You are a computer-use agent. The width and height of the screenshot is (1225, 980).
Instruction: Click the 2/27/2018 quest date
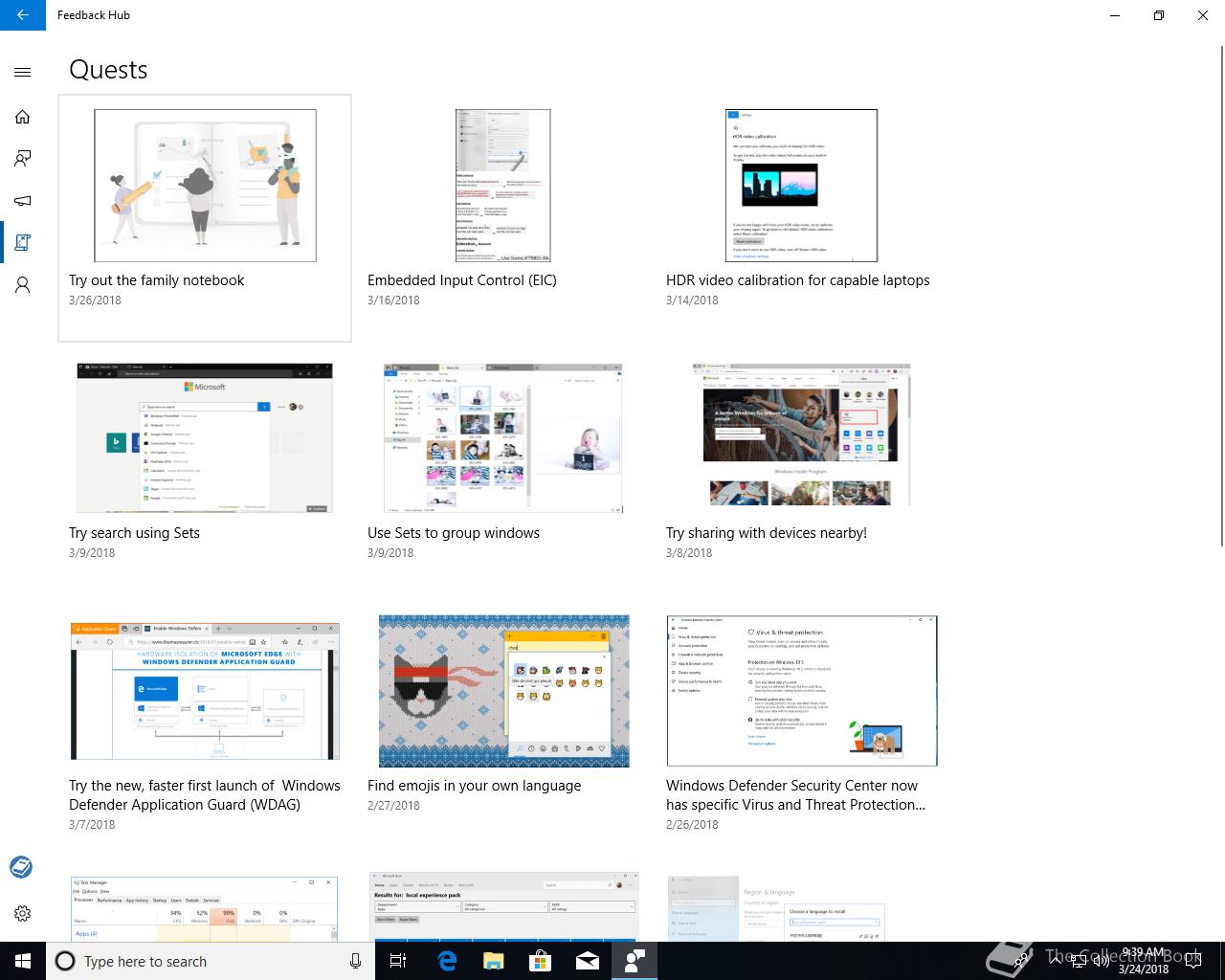click(x=393, y=806)
